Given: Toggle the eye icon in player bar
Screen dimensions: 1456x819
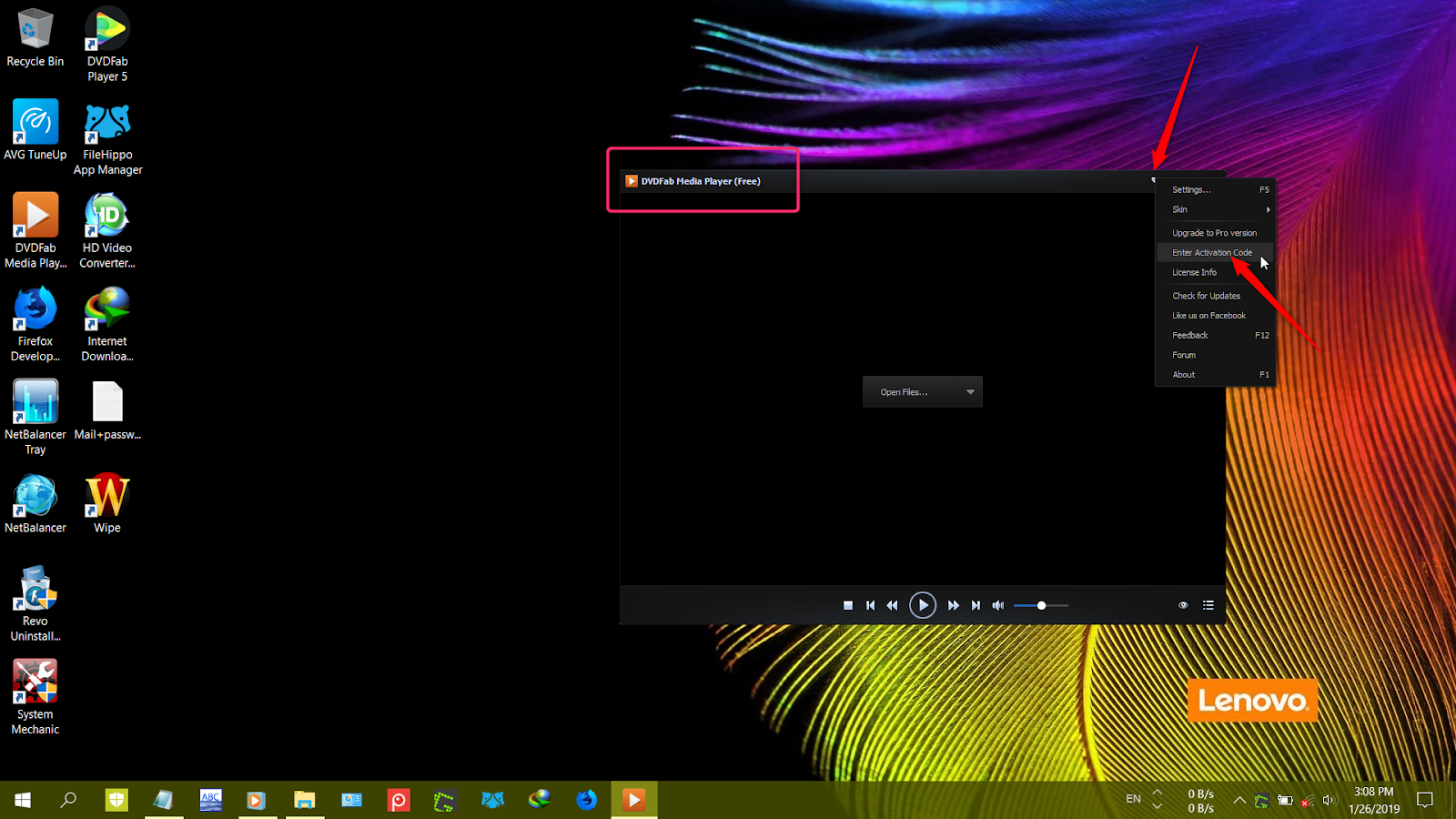Looking at the screenshot, I should [1183, 605].
